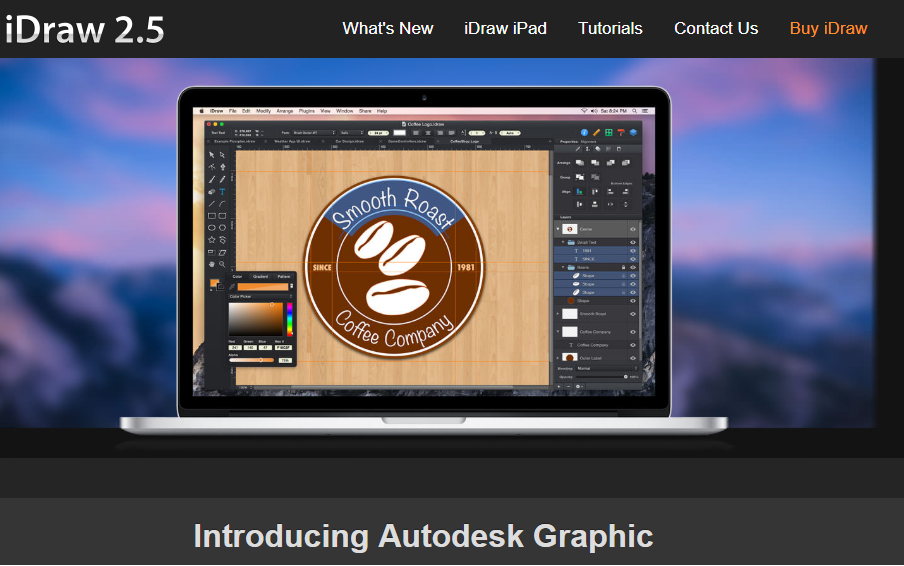Collapse the Beans group triangle
The width and height of the screenshot is (904, 566).
click(x=563, y=267)
